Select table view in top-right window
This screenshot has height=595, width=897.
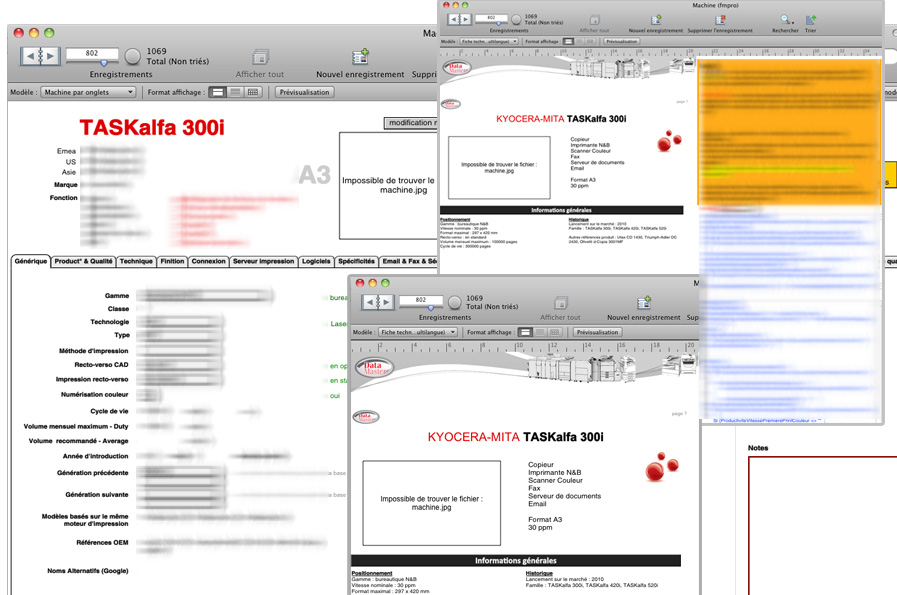click(590, 41)
